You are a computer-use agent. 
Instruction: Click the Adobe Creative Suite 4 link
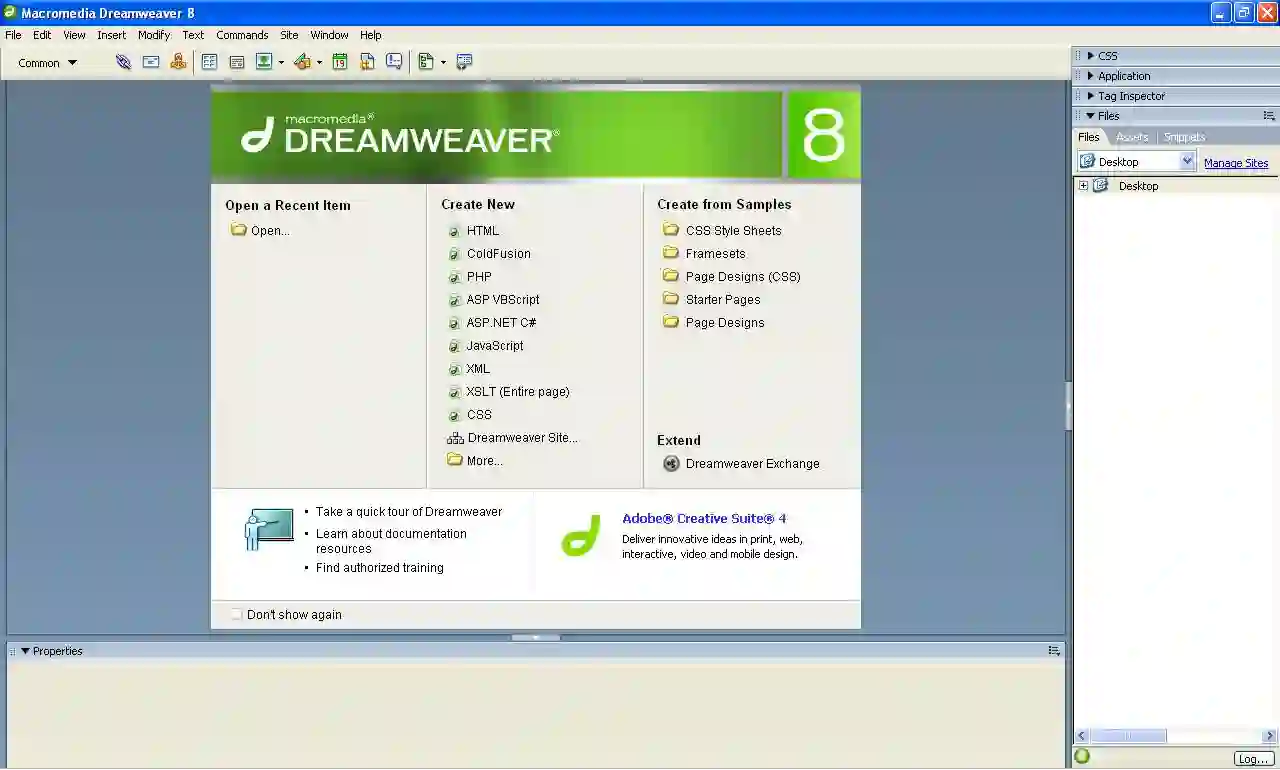click(704, 519)
